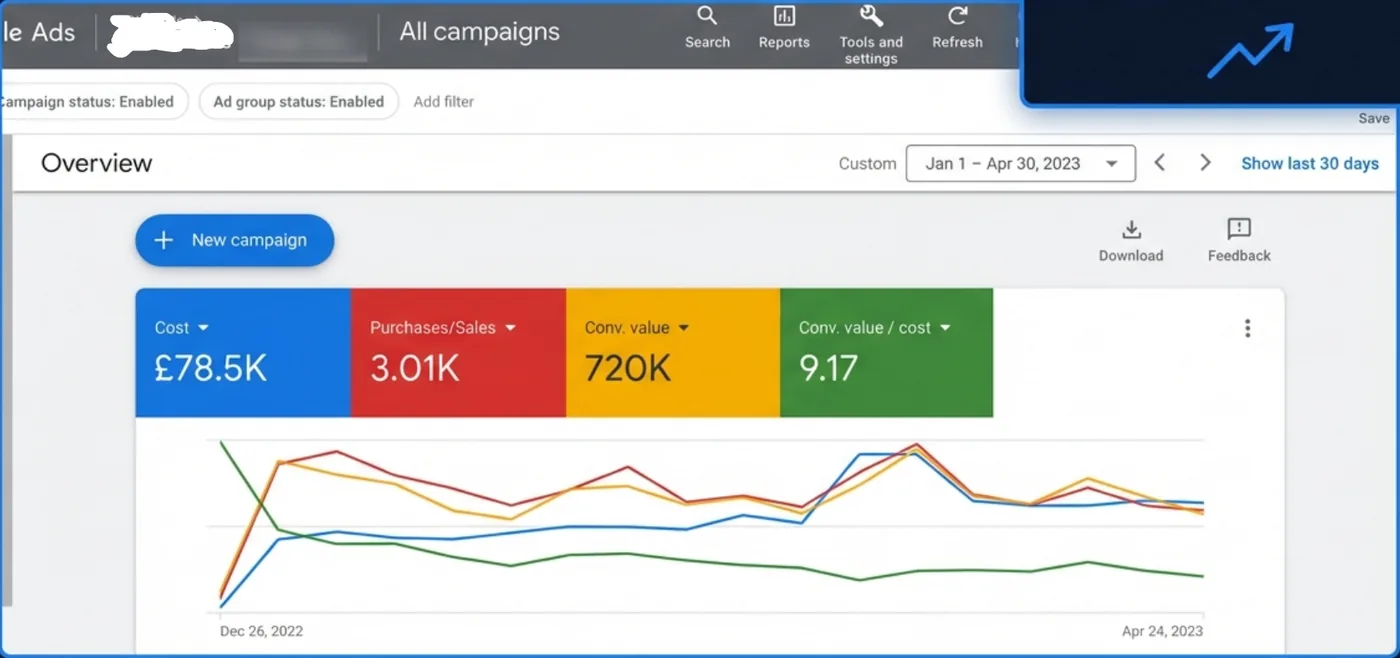Click the Save label

(x=1374, y=118)
